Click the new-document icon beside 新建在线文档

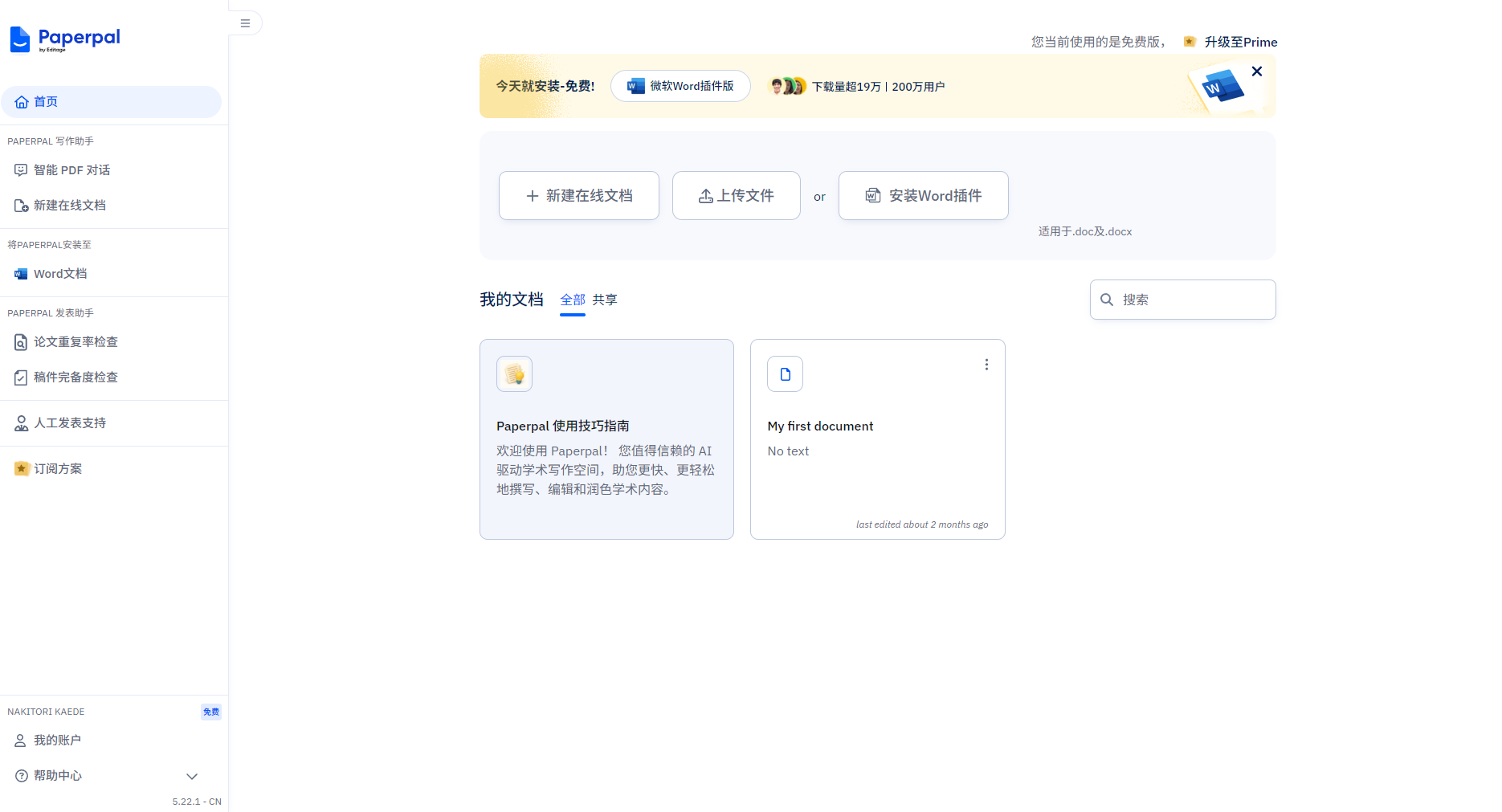pos(22,206)
